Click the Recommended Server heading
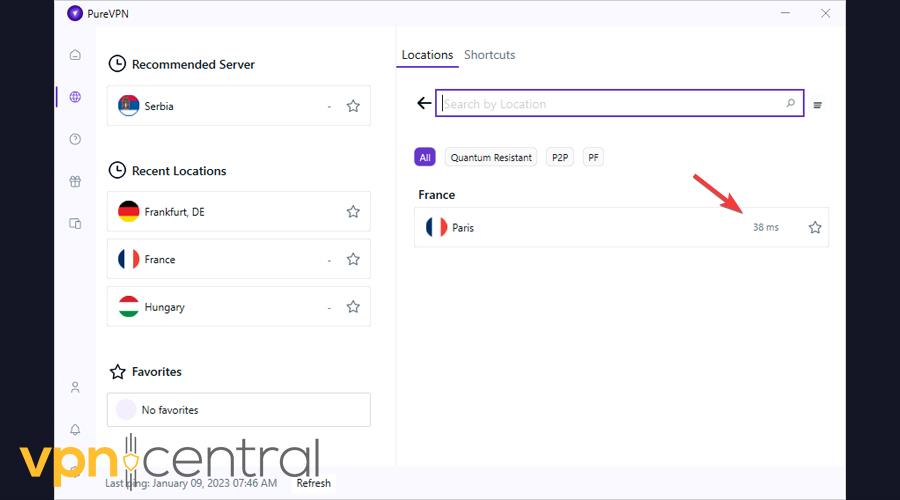900x500 pixels. coord(193,64)
